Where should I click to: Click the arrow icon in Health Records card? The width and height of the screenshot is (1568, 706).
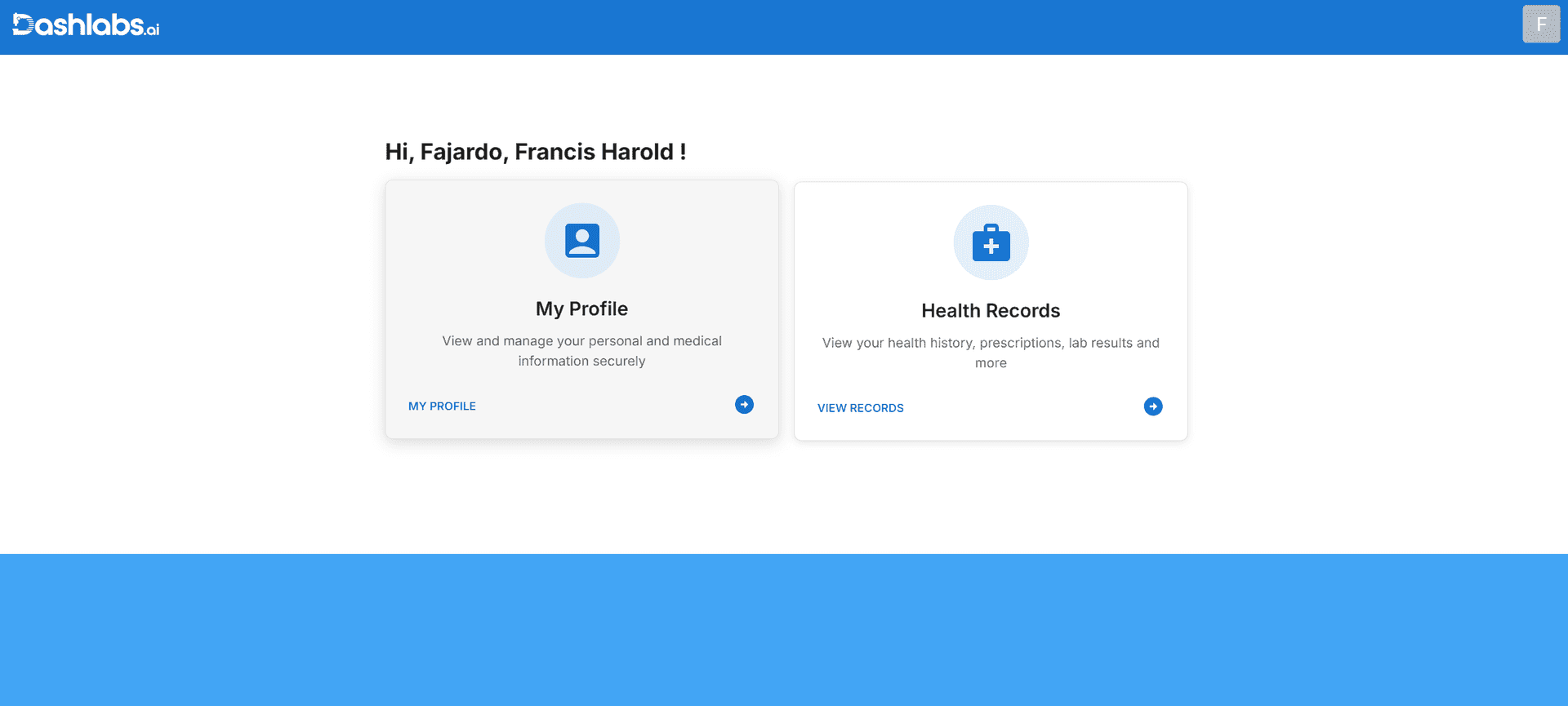point(1152,406)
